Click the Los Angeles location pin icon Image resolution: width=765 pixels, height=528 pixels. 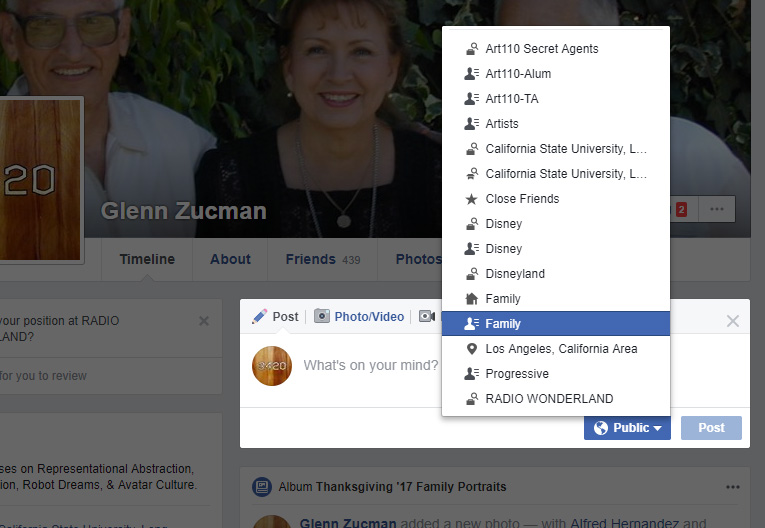coord(471,348)
